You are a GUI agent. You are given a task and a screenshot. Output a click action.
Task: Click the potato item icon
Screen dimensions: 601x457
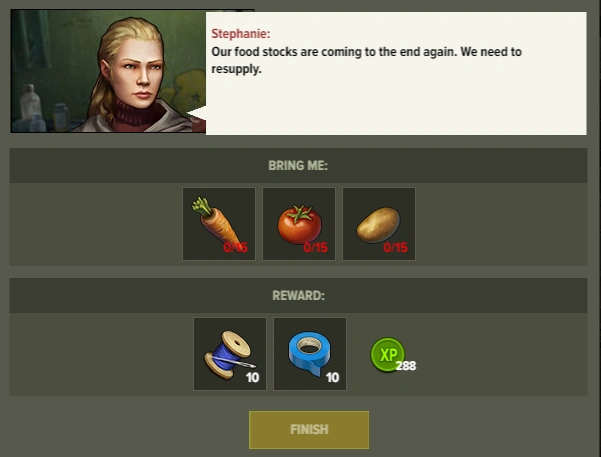379,224
